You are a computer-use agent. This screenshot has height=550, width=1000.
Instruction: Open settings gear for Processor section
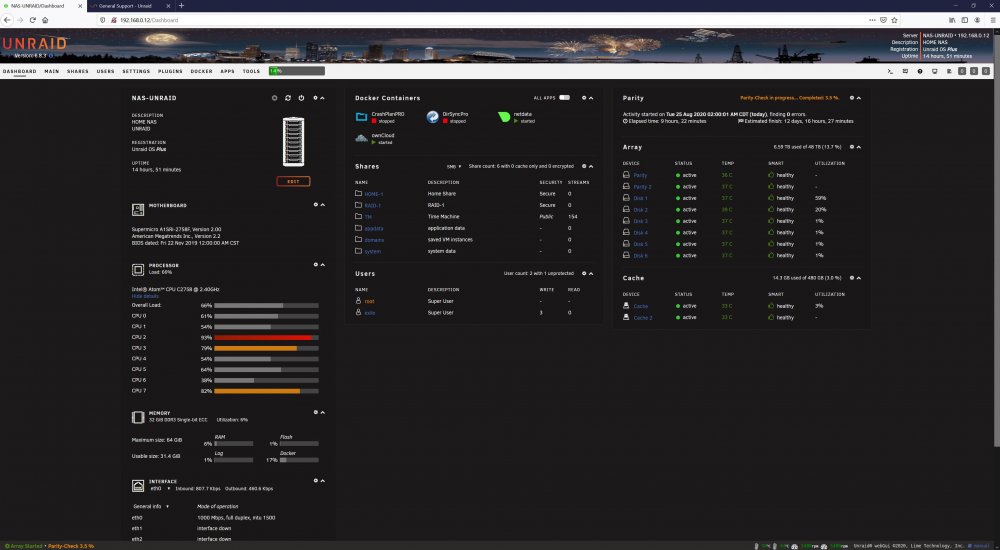[315, 264]
